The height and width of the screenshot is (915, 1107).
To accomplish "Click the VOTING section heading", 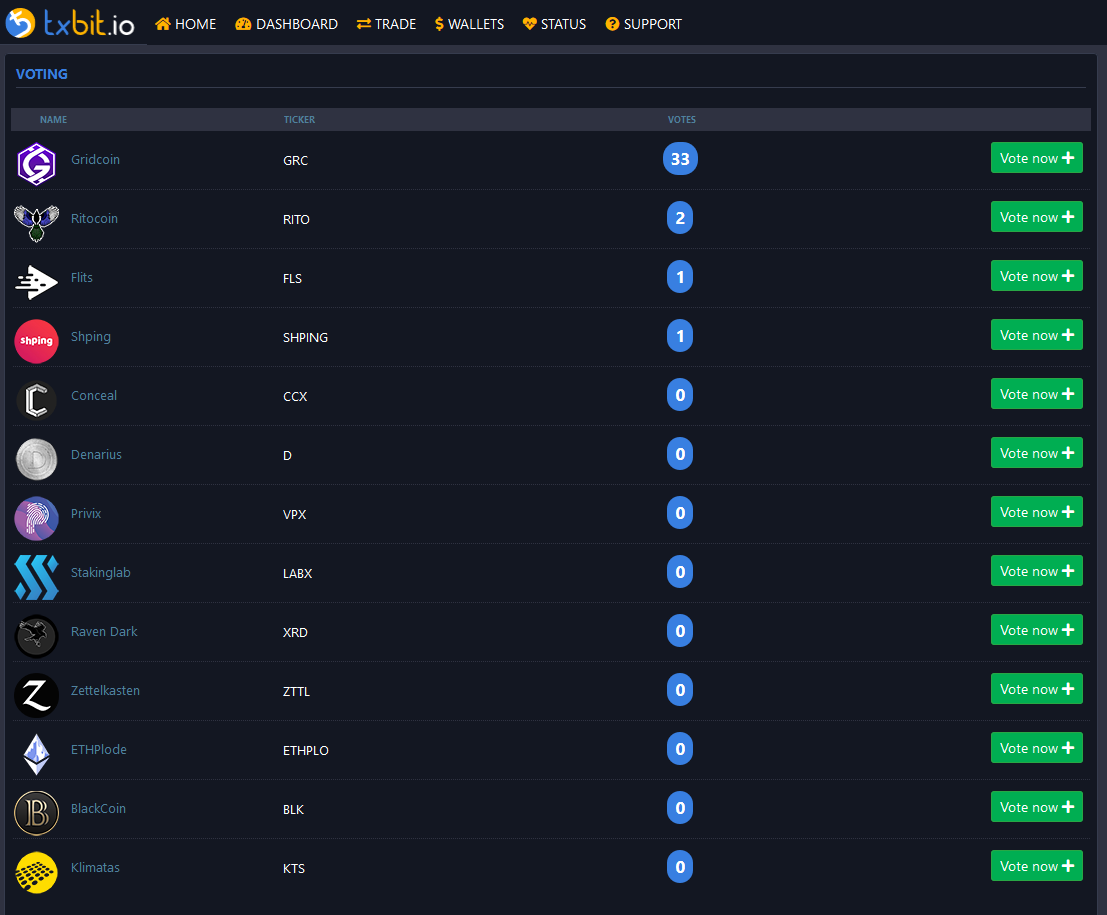I will point(42,74).
